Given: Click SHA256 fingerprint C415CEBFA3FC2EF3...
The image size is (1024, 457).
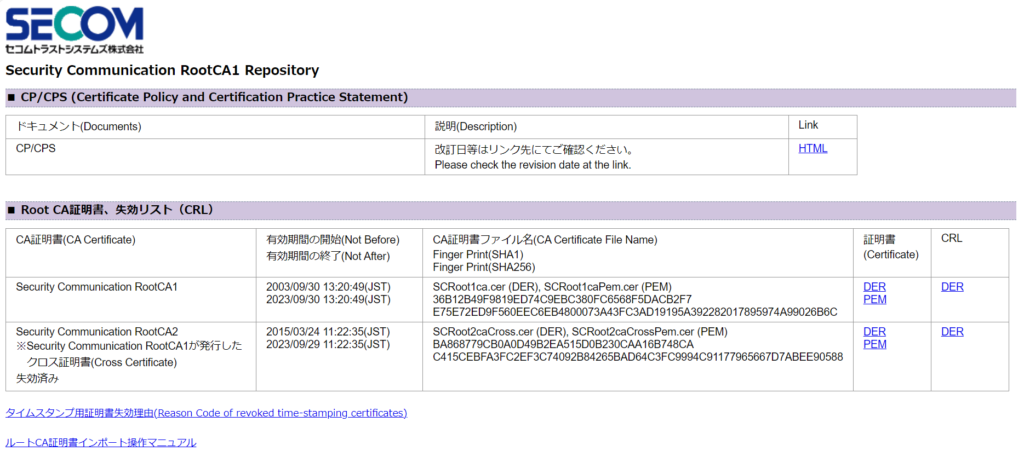Looking at the screenshot, I should (x=638, y=357).
